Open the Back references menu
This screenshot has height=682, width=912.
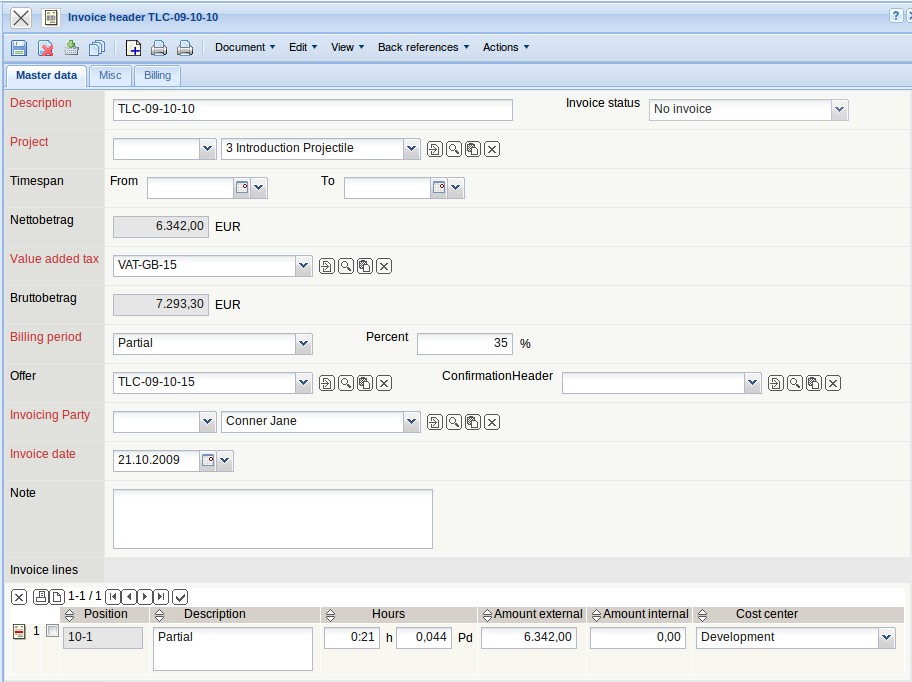tap(423, 47)
